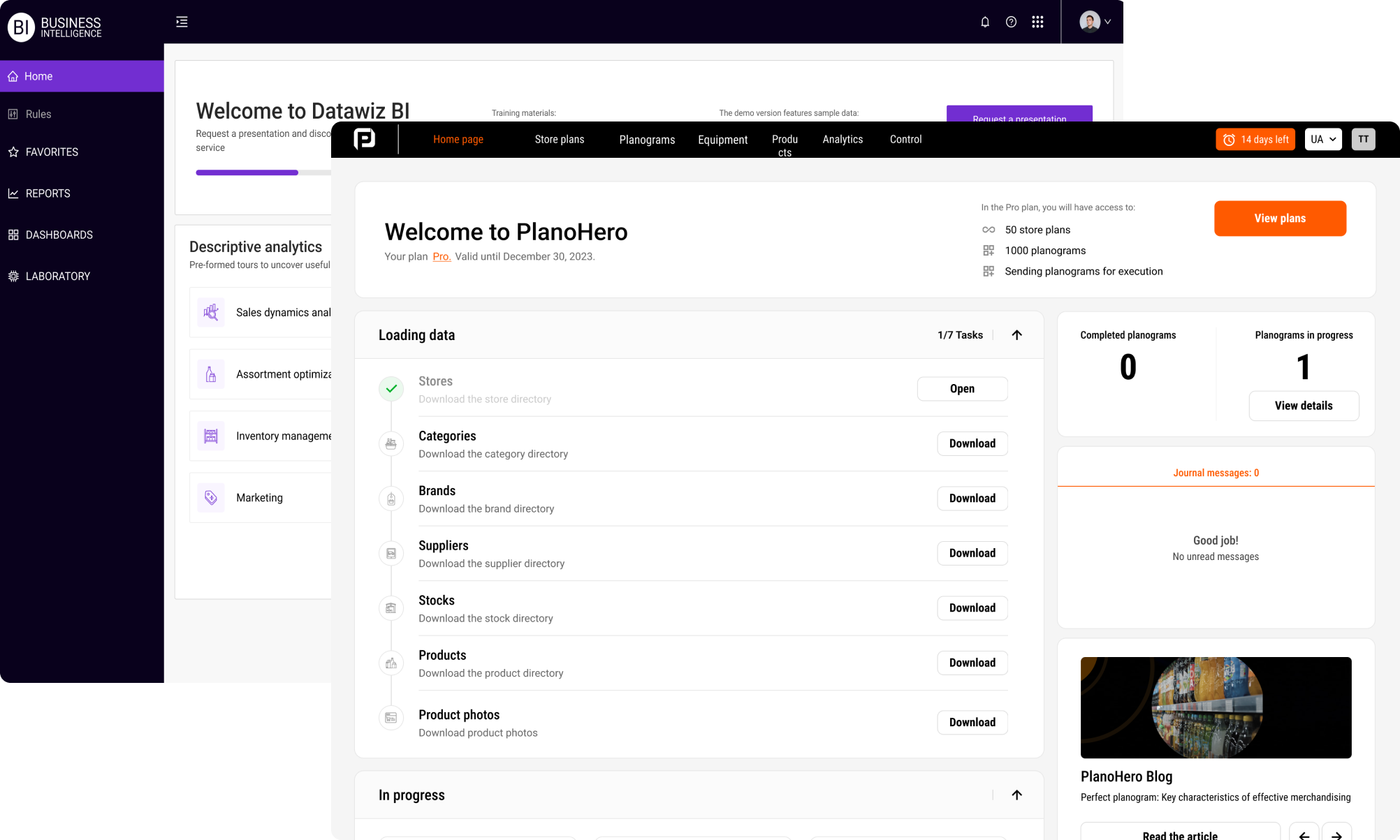
Task: Open Store plans in PlanoHero menu
Action: [560, 139]
